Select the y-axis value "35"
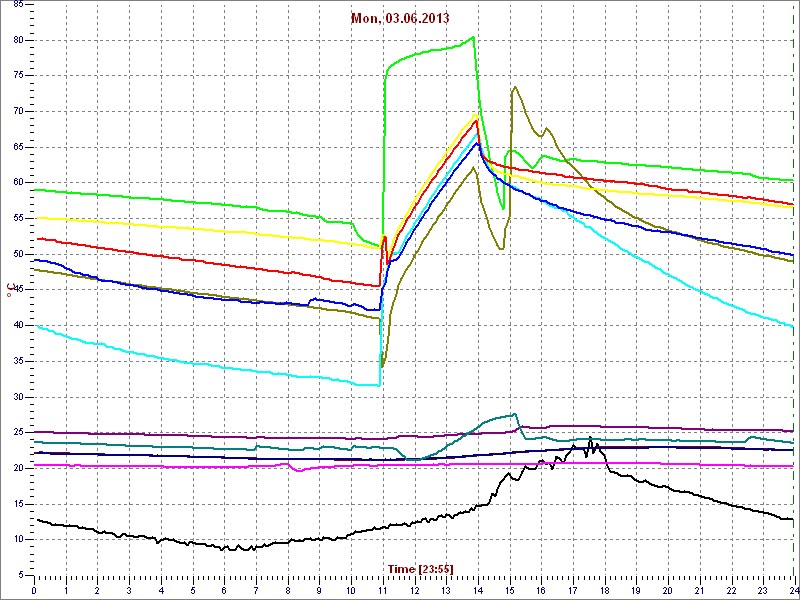Viewport: 800px width, 600px height. (18, 361)
